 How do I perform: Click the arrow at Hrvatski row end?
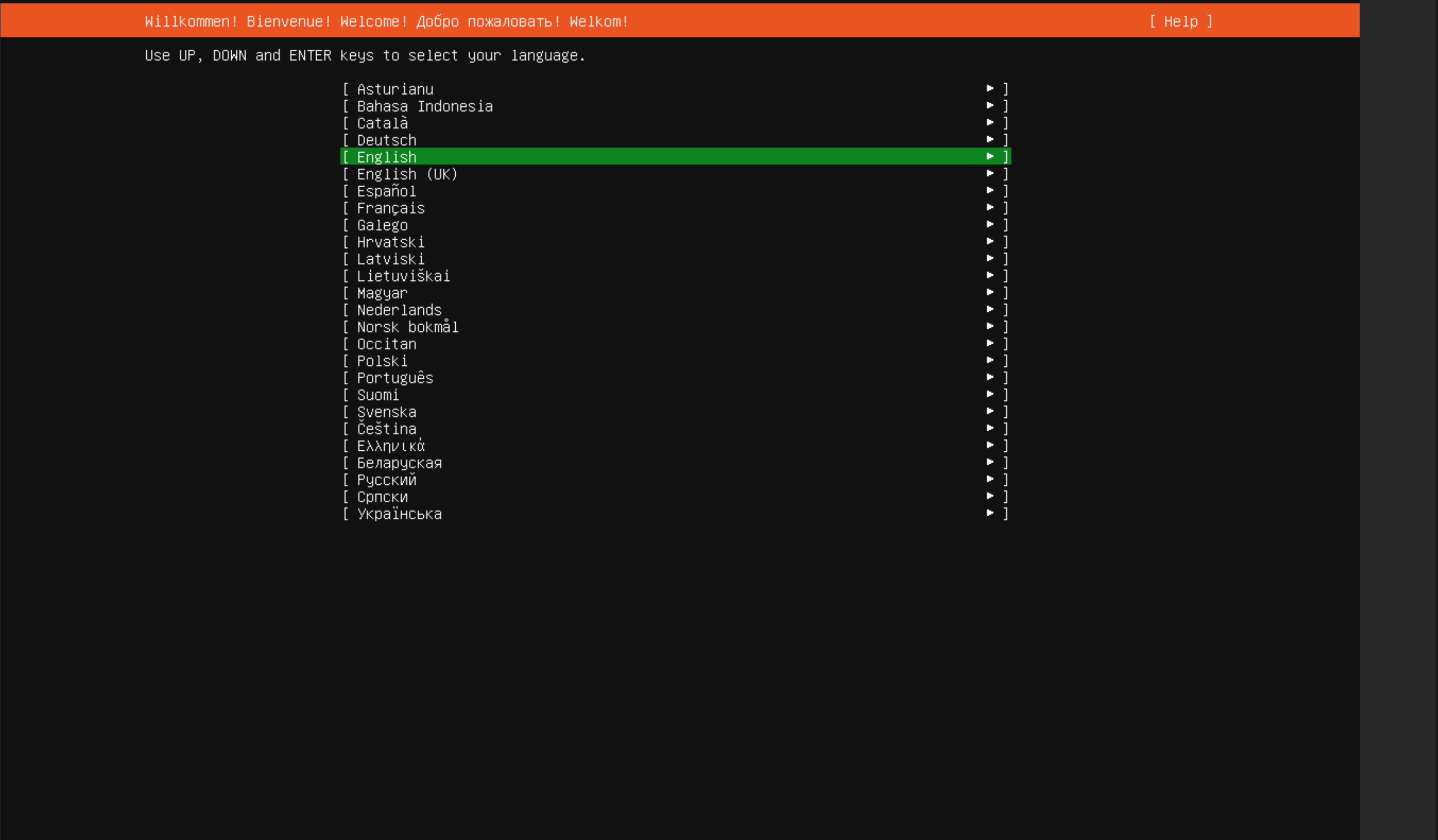click(x=990, y=241)
